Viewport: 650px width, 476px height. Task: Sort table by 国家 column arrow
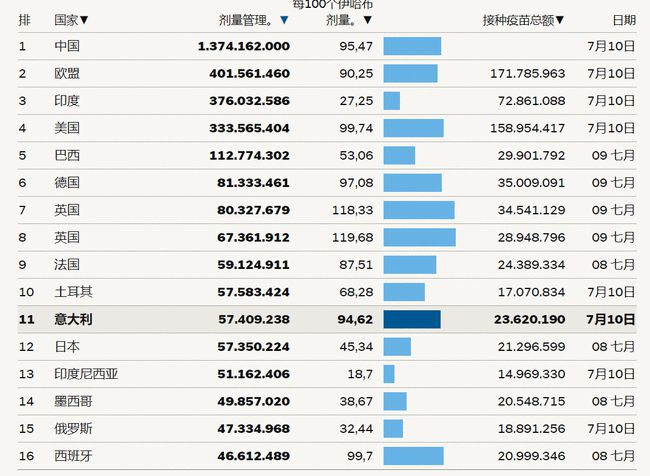[84, 20]
